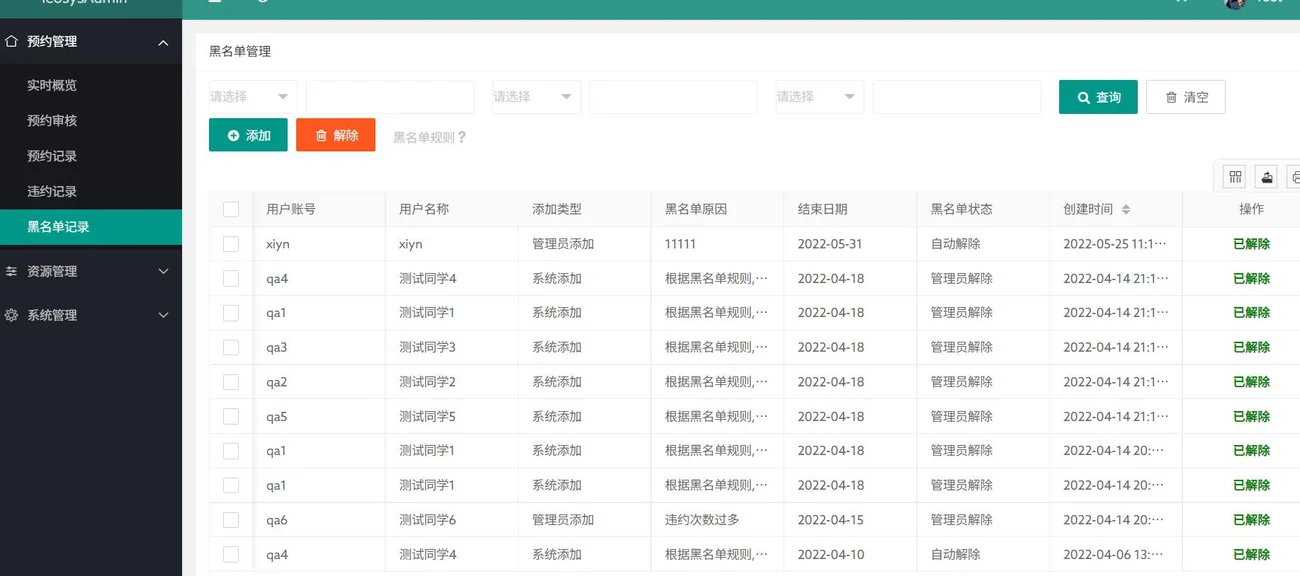Screen dimensions: 1300x576
Task: Click the 黑名单管理 page title
Action: click(x=240, y=51)
